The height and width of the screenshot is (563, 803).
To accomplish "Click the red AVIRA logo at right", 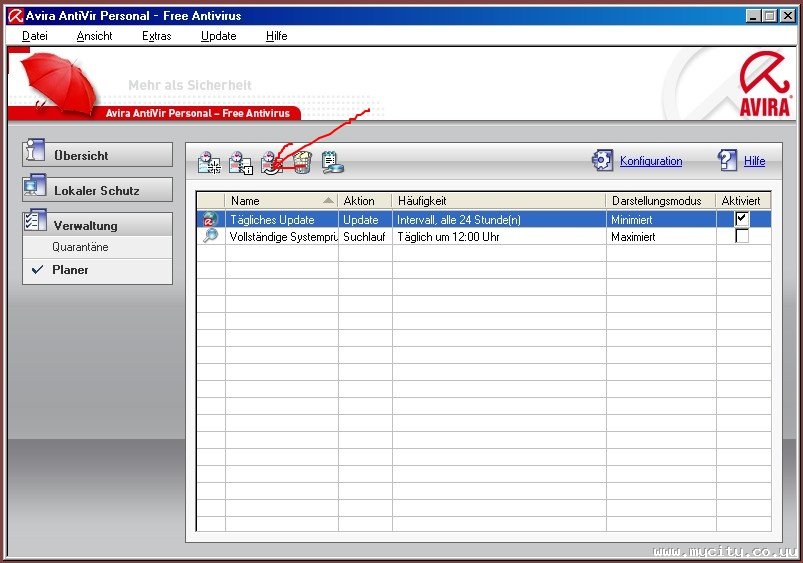I will [765, 85].
